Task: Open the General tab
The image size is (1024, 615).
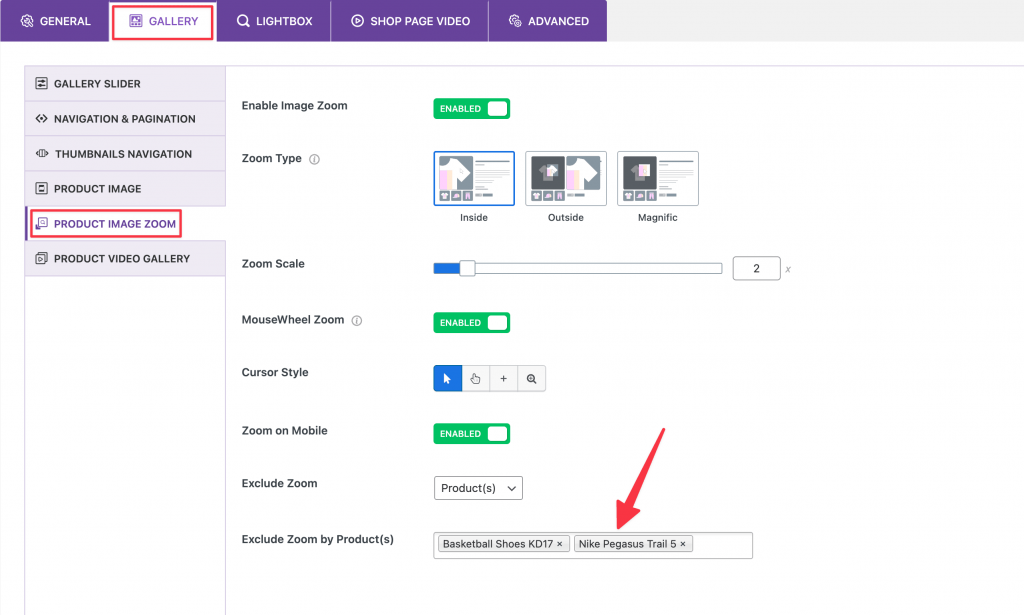Action: (56, 21)
